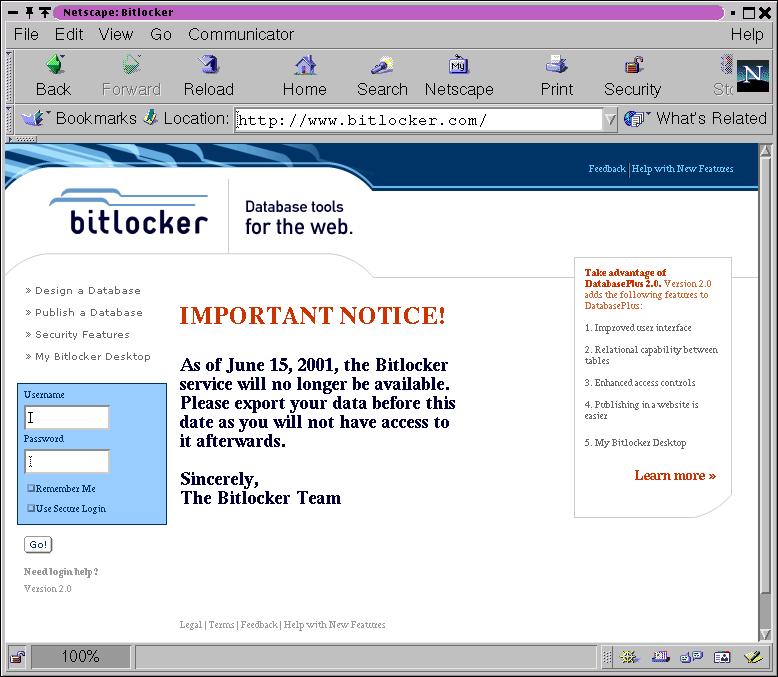Open Feedback link in top banner
Image resolution: width=778 pixels, height=677 pixels.
(x=607, y=169)
